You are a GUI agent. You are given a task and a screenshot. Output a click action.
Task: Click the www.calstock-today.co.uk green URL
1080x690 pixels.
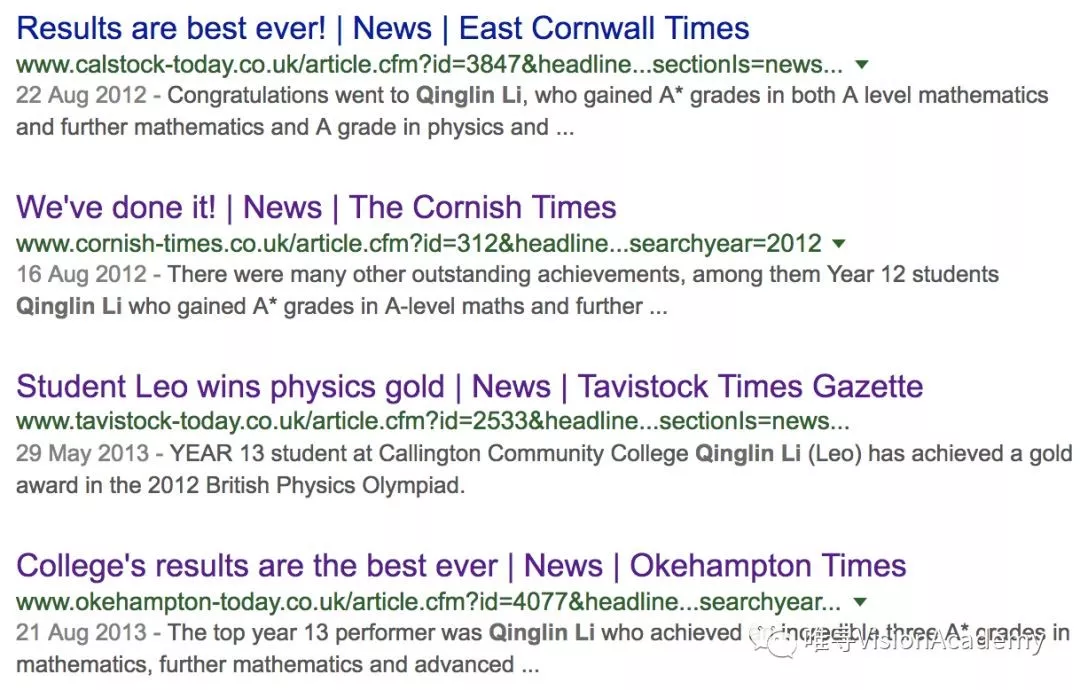(429, 65)
